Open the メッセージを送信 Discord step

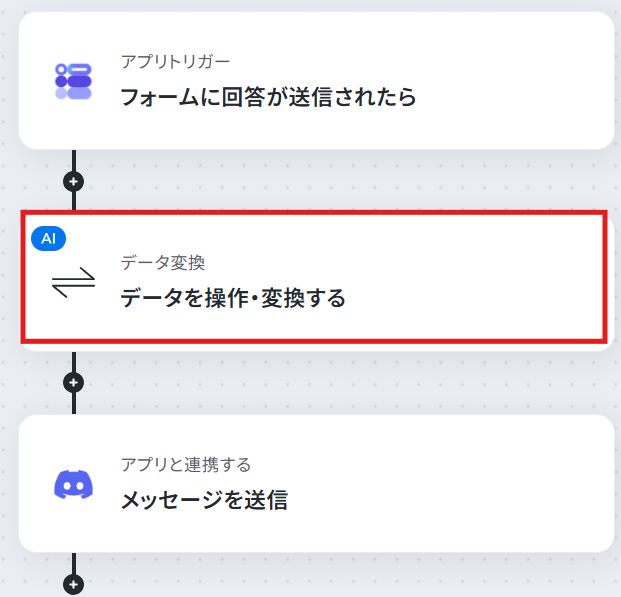pyautogui.click(x=316, y=484)
